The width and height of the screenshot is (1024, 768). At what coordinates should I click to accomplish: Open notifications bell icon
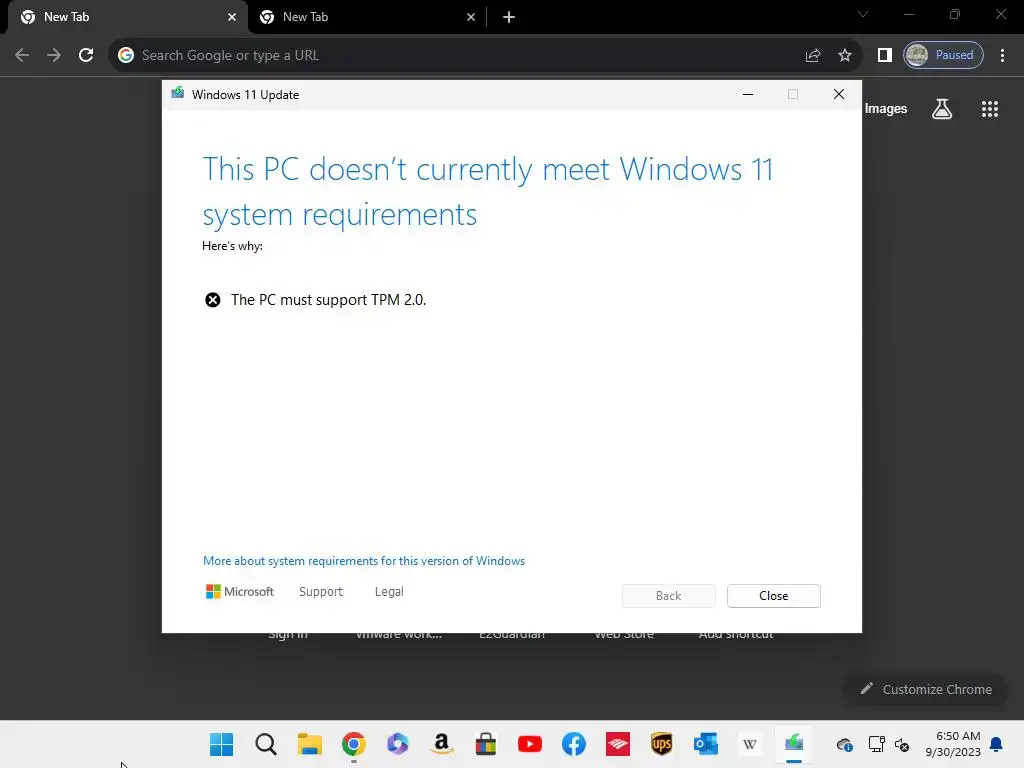[x=997, y=744]
